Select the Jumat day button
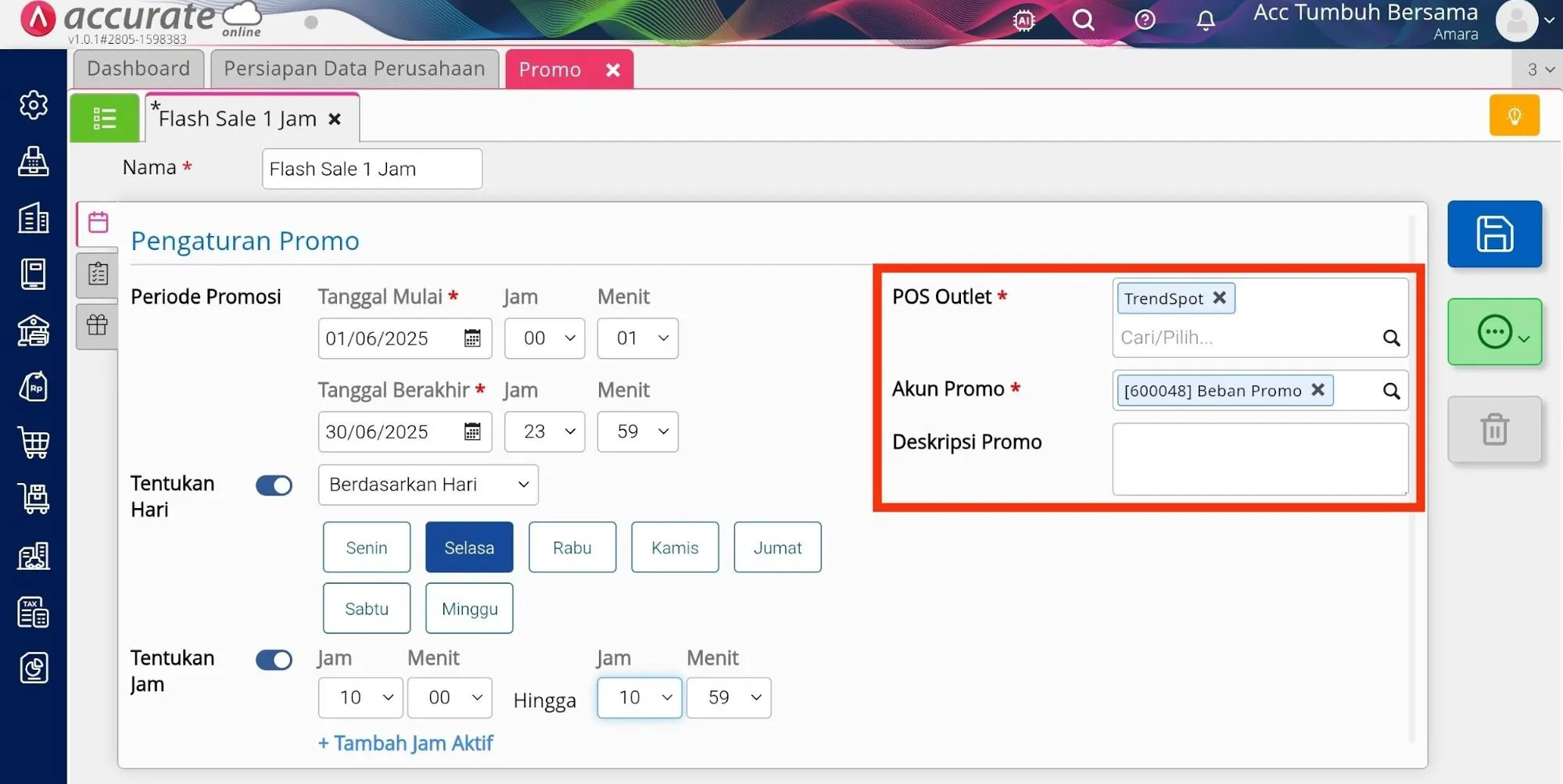Image resolution: width=1563 pixels, height=784 pixels. tap(777, 547)
